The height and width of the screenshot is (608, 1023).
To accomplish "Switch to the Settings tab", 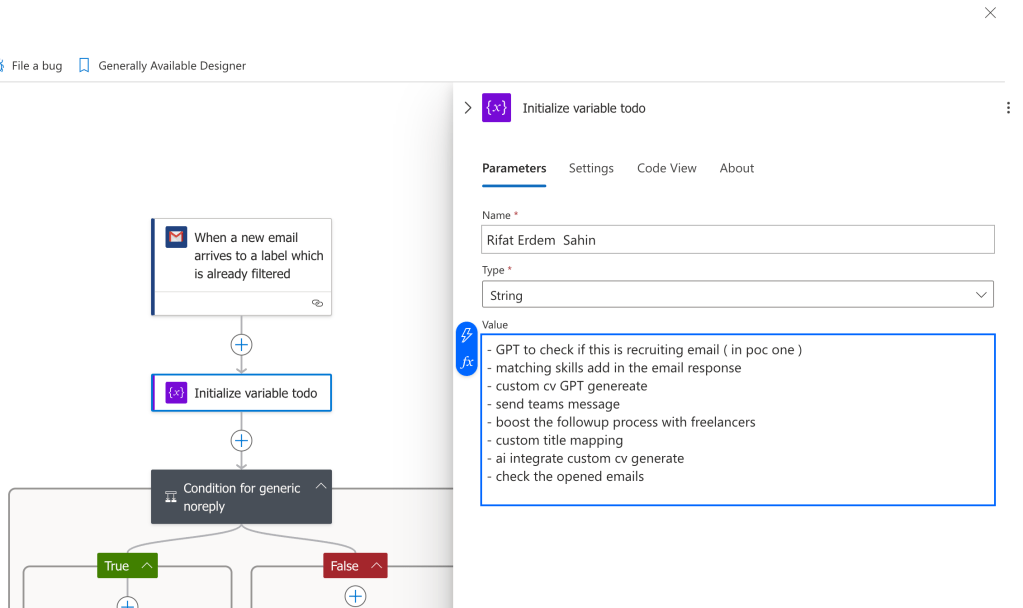I will coord(591,168).
